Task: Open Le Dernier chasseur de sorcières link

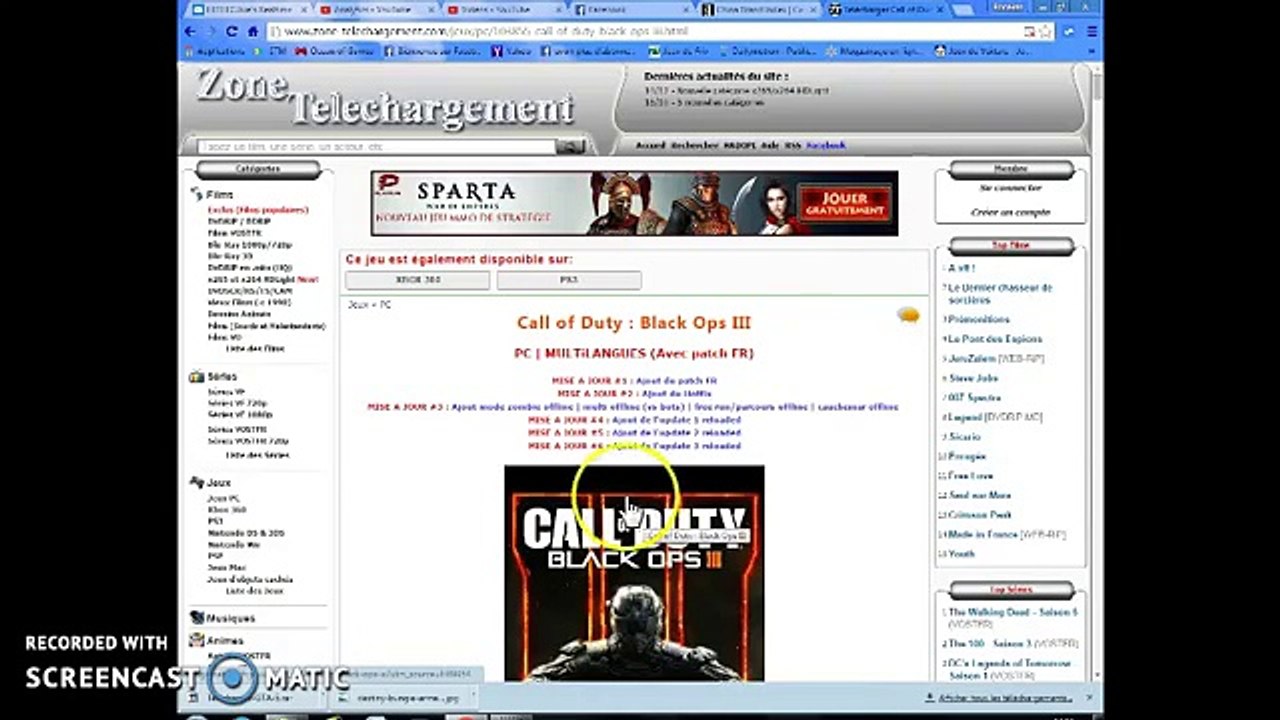Action: (x=1000, y=293)
